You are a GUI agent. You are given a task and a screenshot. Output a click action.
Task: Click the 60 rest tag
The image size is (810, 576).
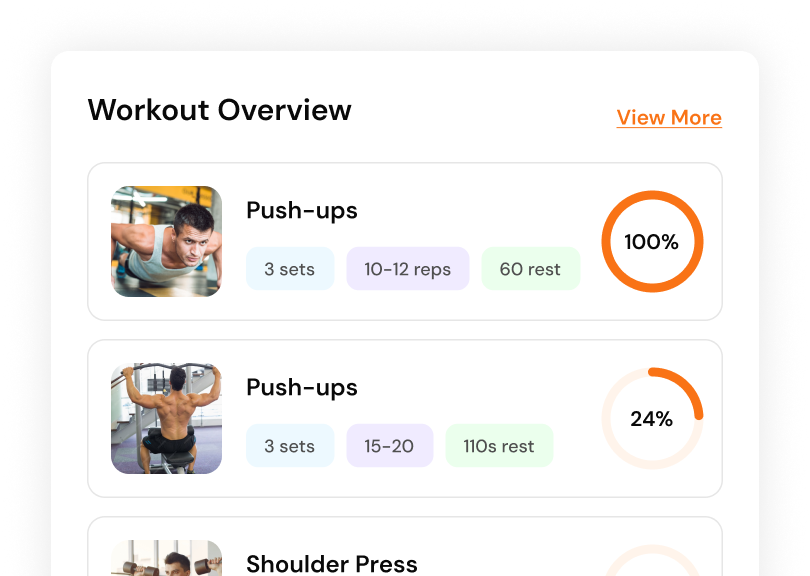coord(530,269)
